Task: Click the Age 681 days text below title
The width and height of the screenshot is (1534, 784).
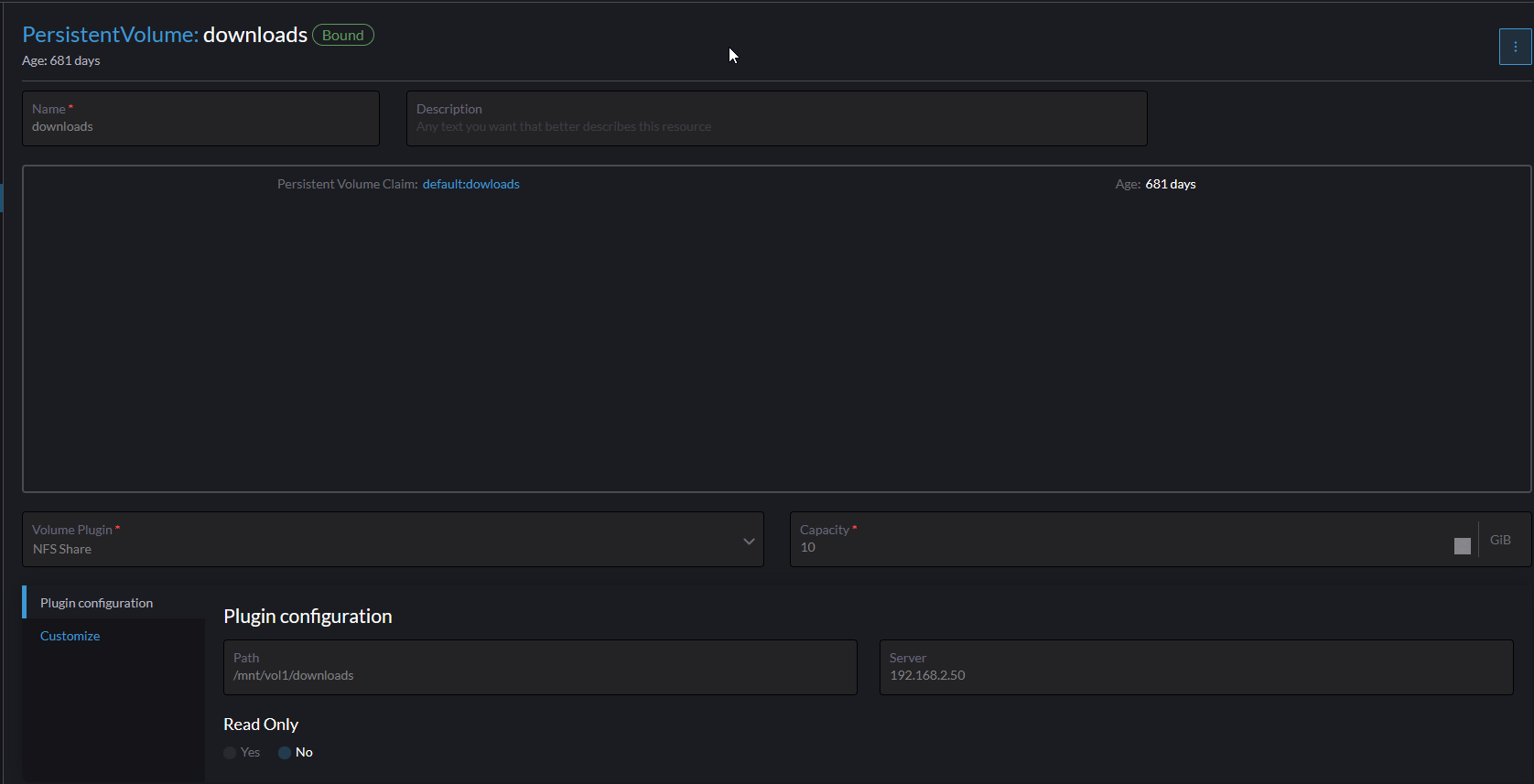Action: click(61, 60)
